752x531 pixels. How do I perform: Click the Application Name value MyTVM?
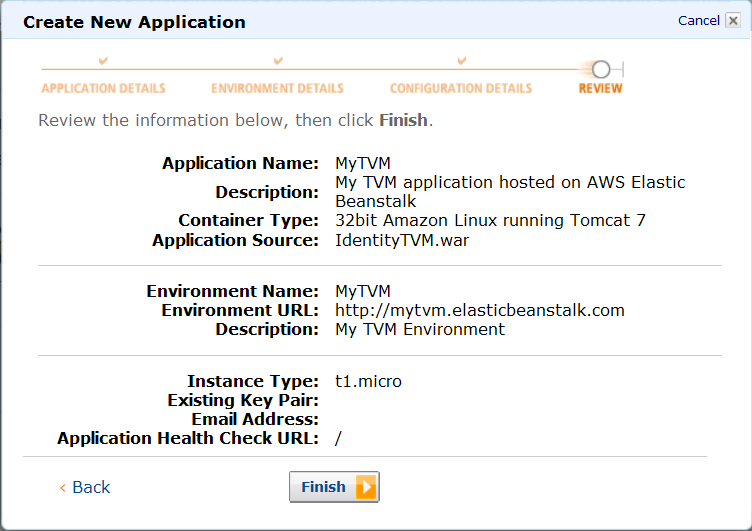363,163
